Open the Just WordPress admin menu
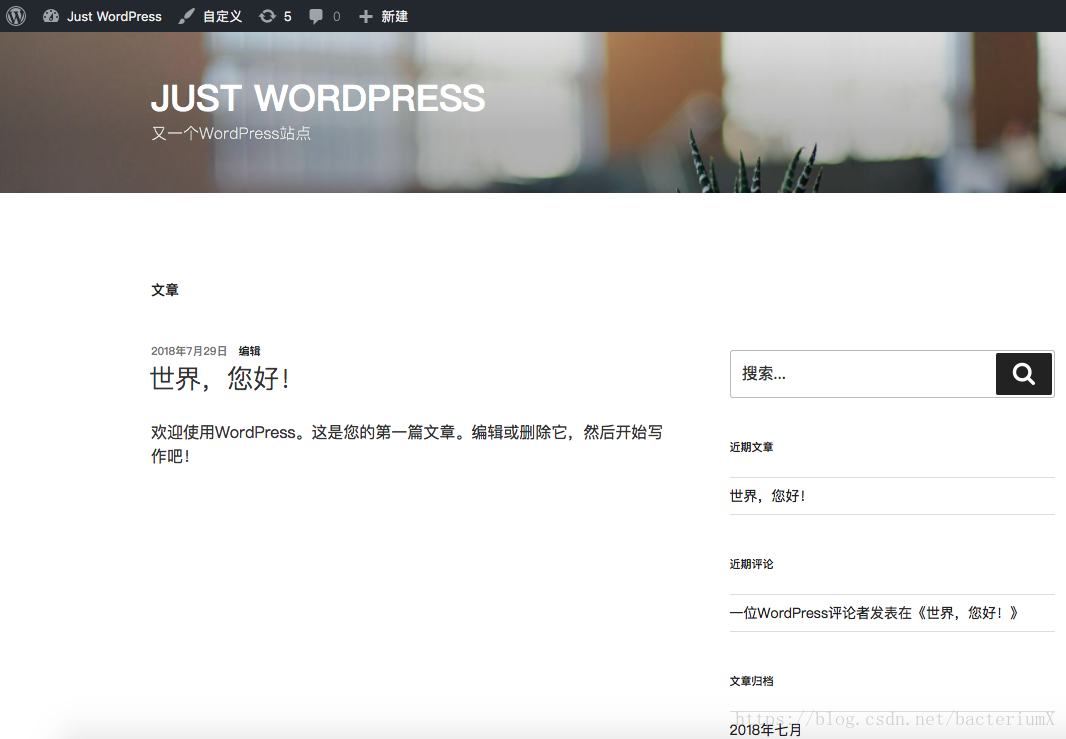This screenshot has width=1066, height=739. pos(114,16)
